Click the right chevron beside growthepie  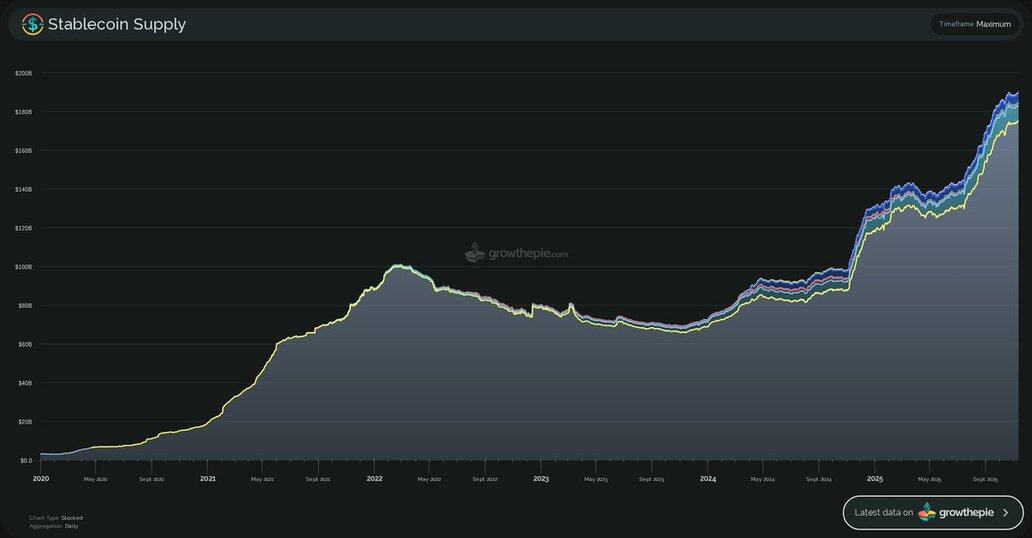1006,512
